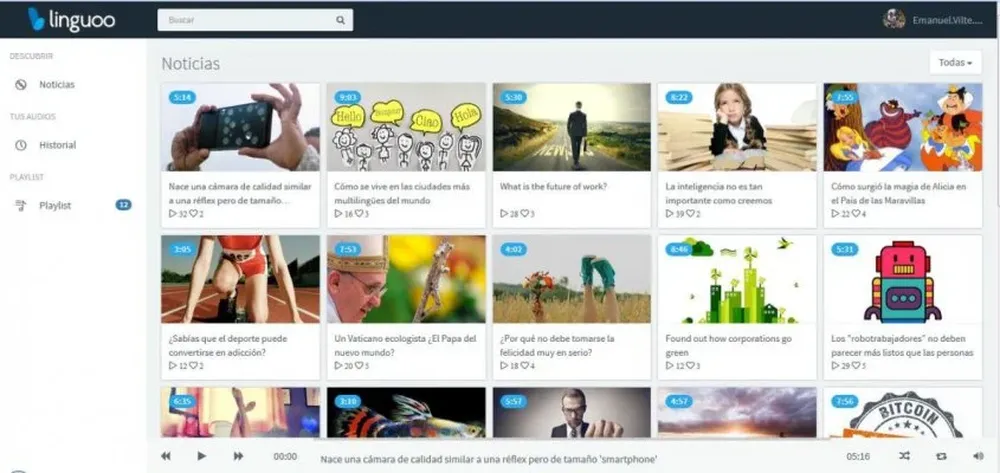This screenshot has height=473, width=1000.
Task: Skip to the next track in the player
Action: click(239, 456)
